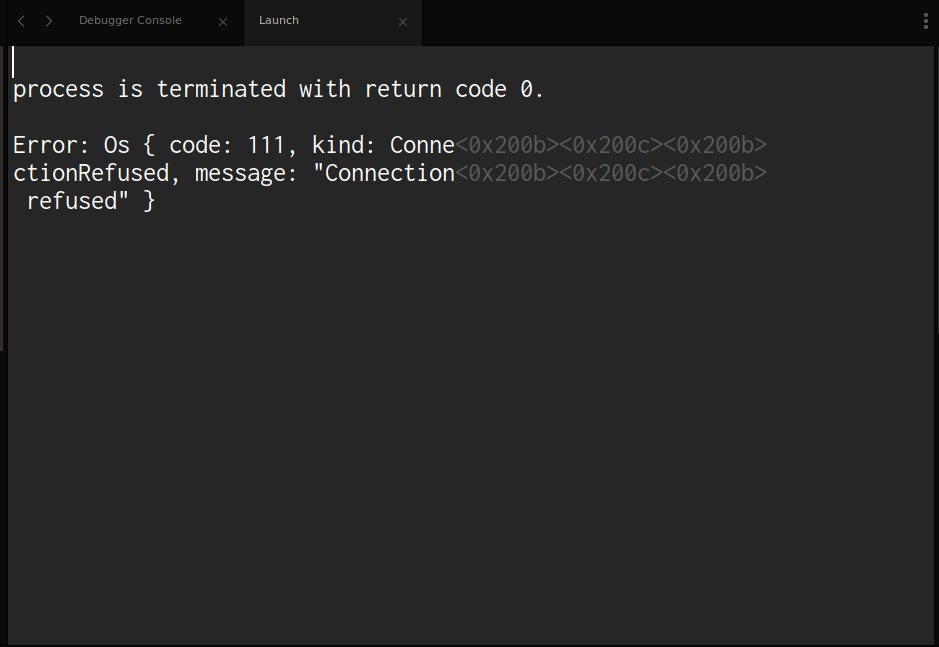The width and height of the screenshot is (939, 647).
Task: Expand forward history with the right arrow
Action: pos(48,19)
